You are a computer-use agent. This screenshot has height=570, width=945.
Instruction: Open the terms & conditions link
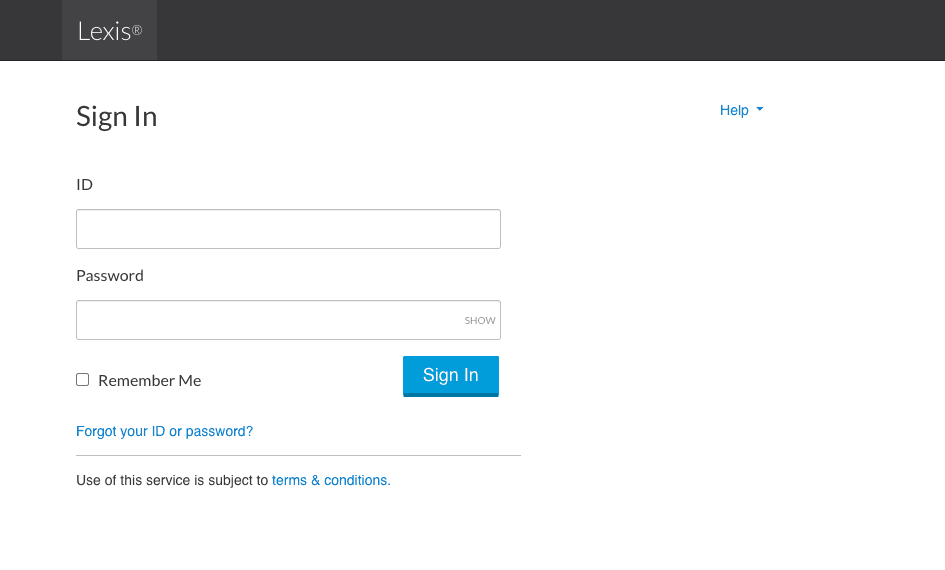331,480
